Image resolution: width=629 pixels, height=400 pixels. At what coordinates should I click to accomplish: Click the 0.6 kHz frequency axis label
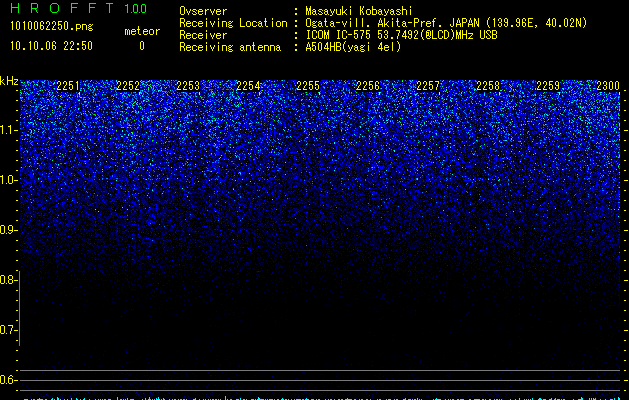tap(8, 380)
